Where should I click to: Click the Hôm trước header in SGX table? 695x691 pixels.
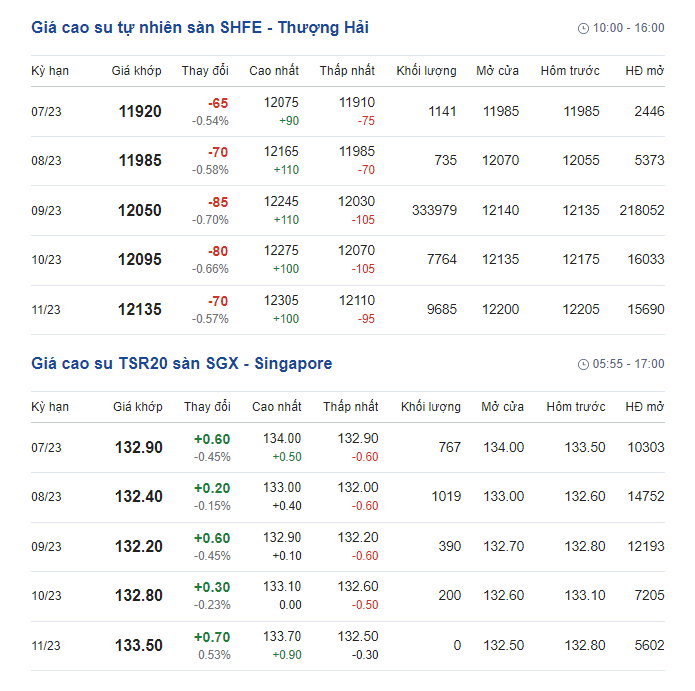575,407
